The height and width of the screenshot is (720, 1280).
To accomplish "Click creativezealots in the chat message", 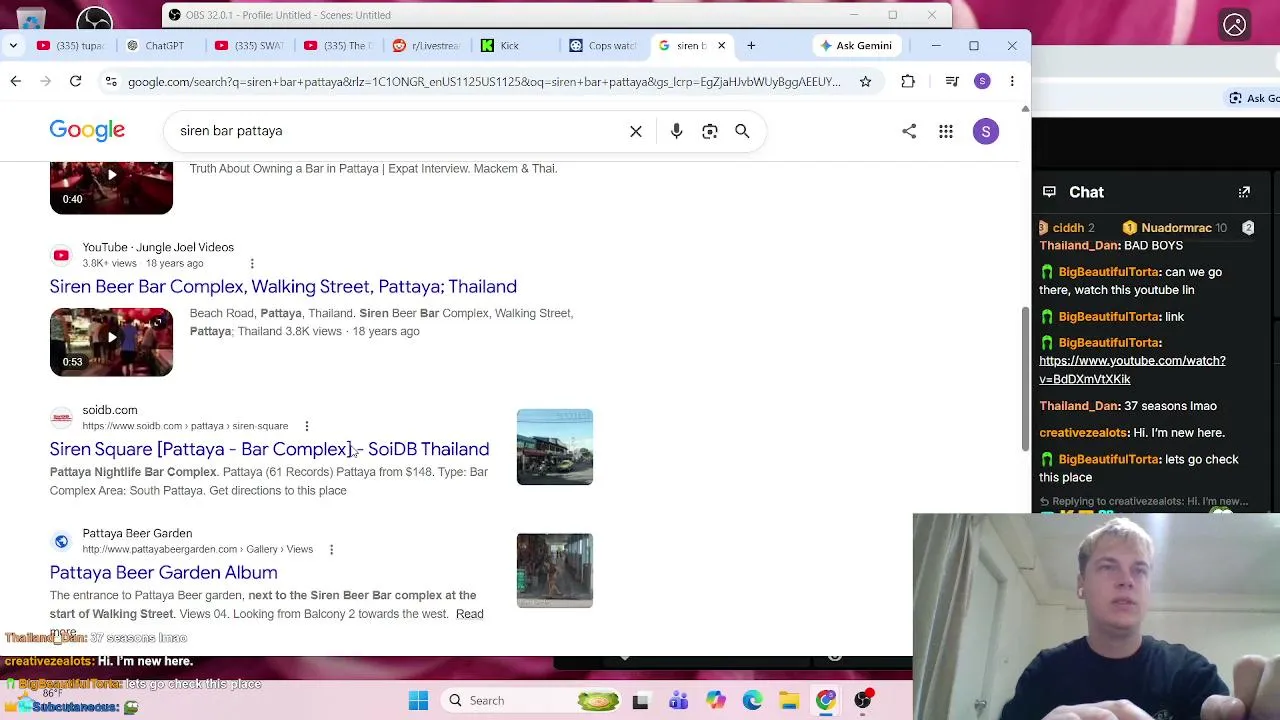I will click(1083, 433).
